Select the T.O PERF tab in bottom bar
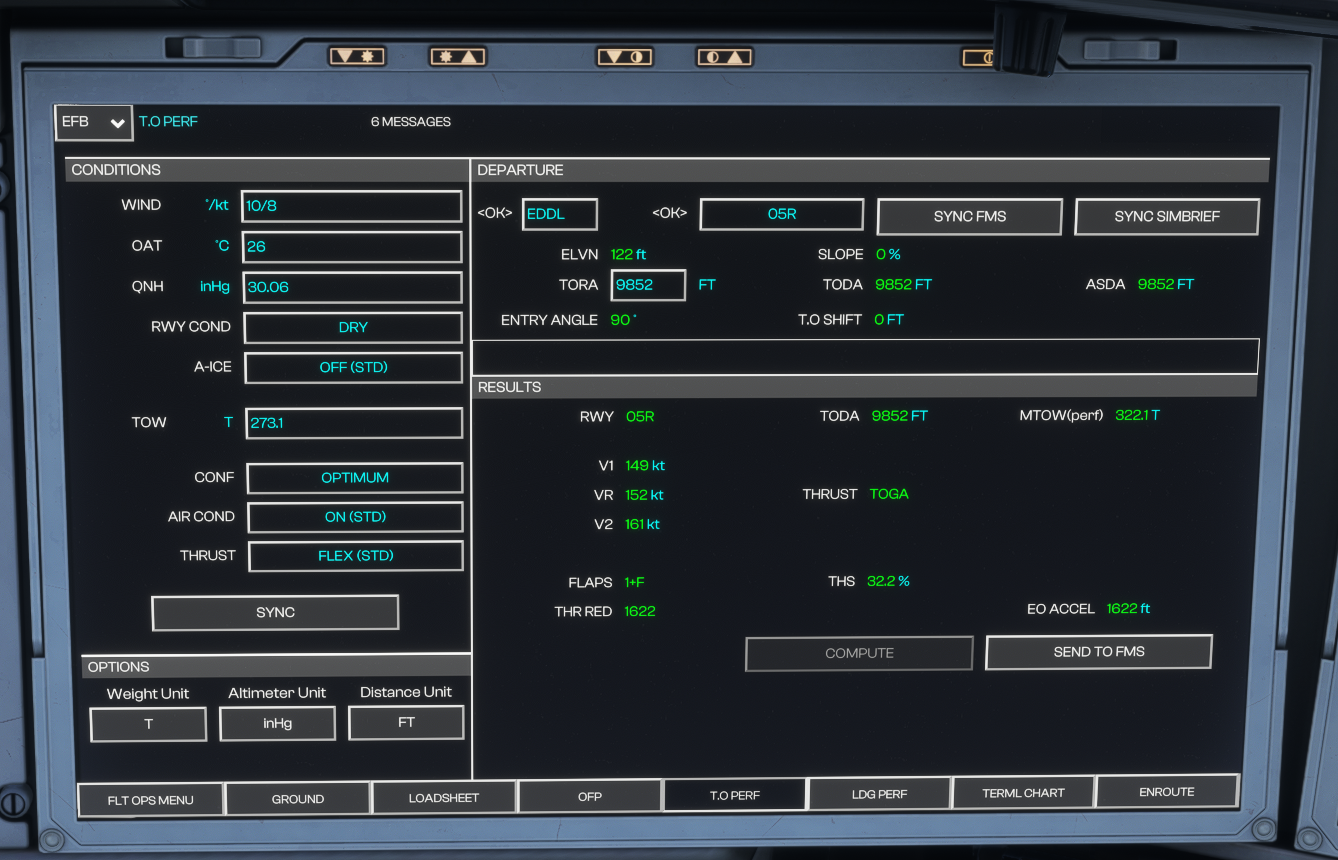The width and height of the screenshot is (1338, 860). coord(735,795)
